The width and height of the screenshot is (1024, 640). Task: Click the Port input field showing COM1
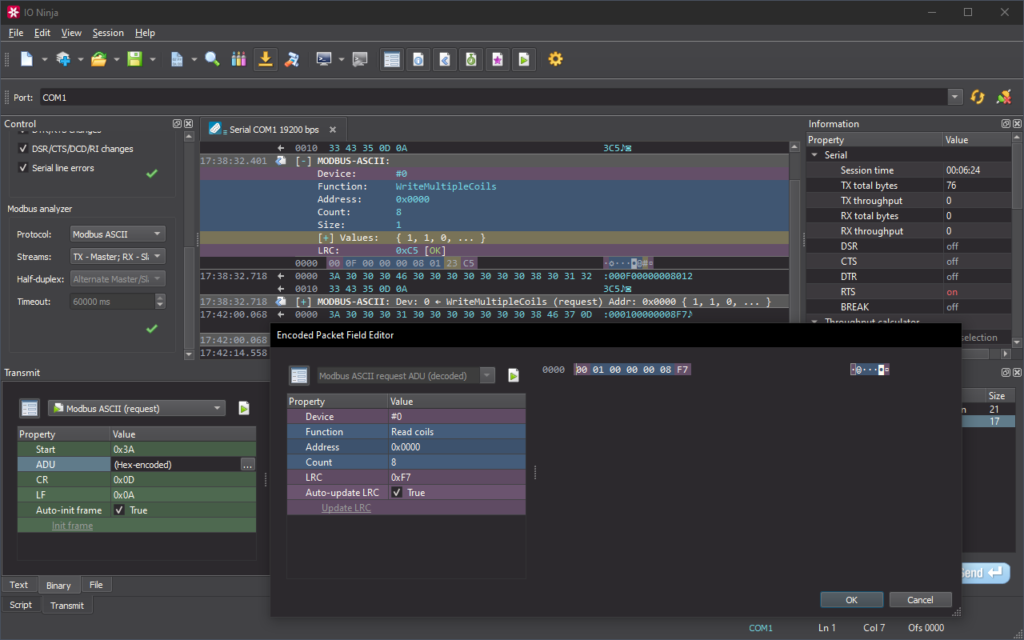click(490, 97)
